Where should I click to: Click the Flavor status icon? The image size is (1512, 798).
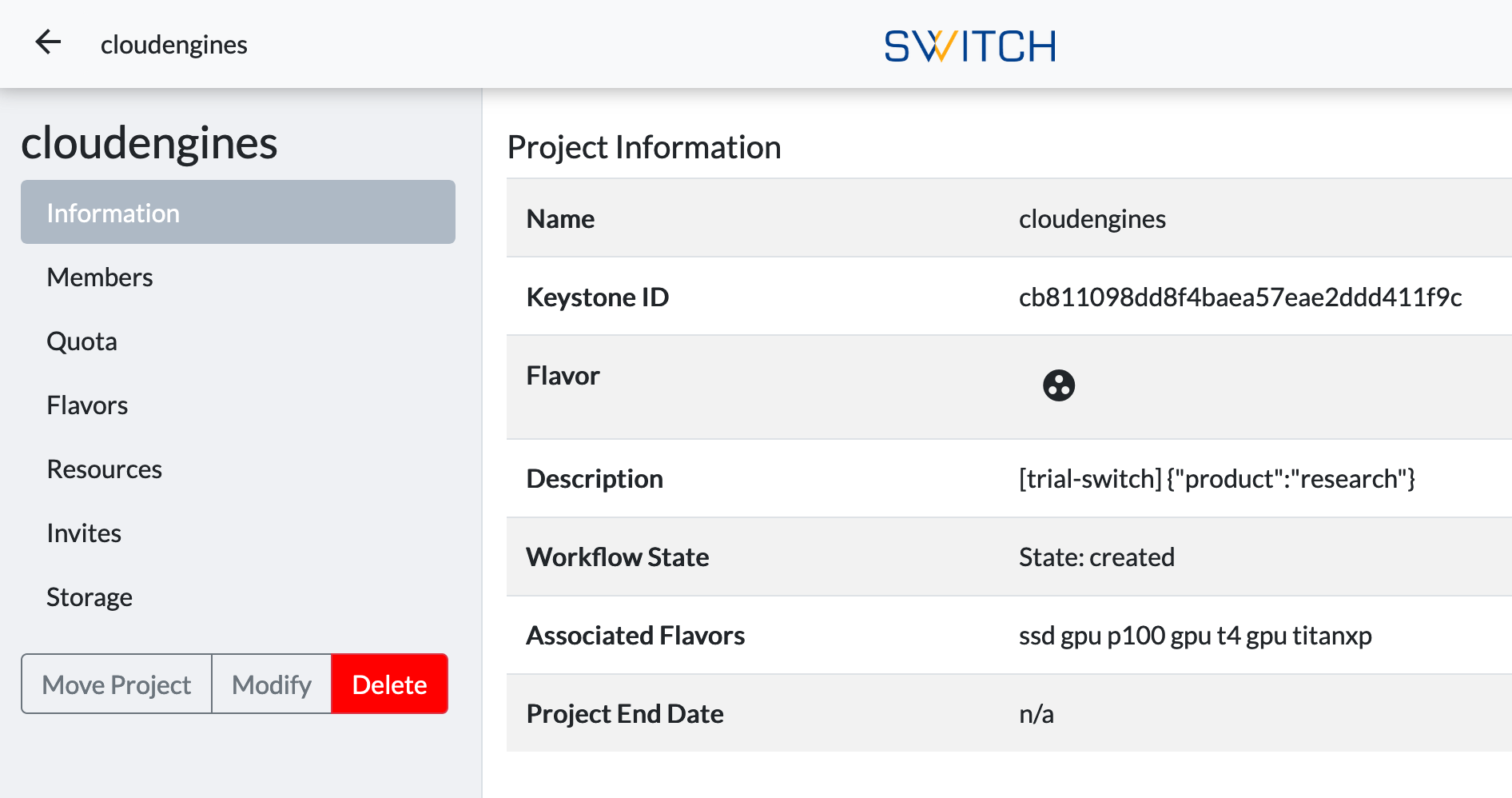(x=1059, y=385)
